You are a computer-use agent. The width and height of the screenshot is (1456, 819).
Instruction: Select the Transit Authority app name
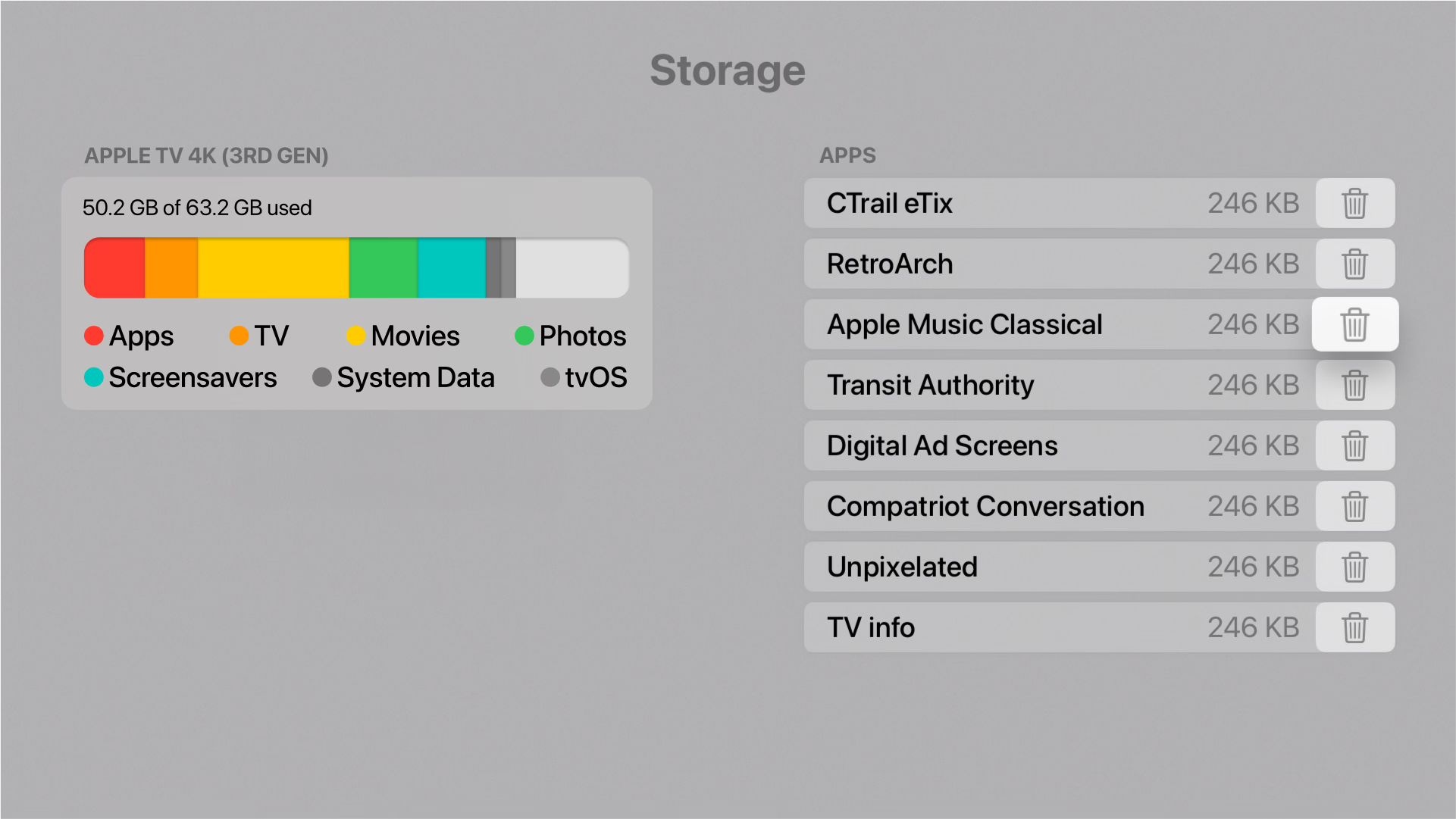pyautogui.click(x=930, y=385)
